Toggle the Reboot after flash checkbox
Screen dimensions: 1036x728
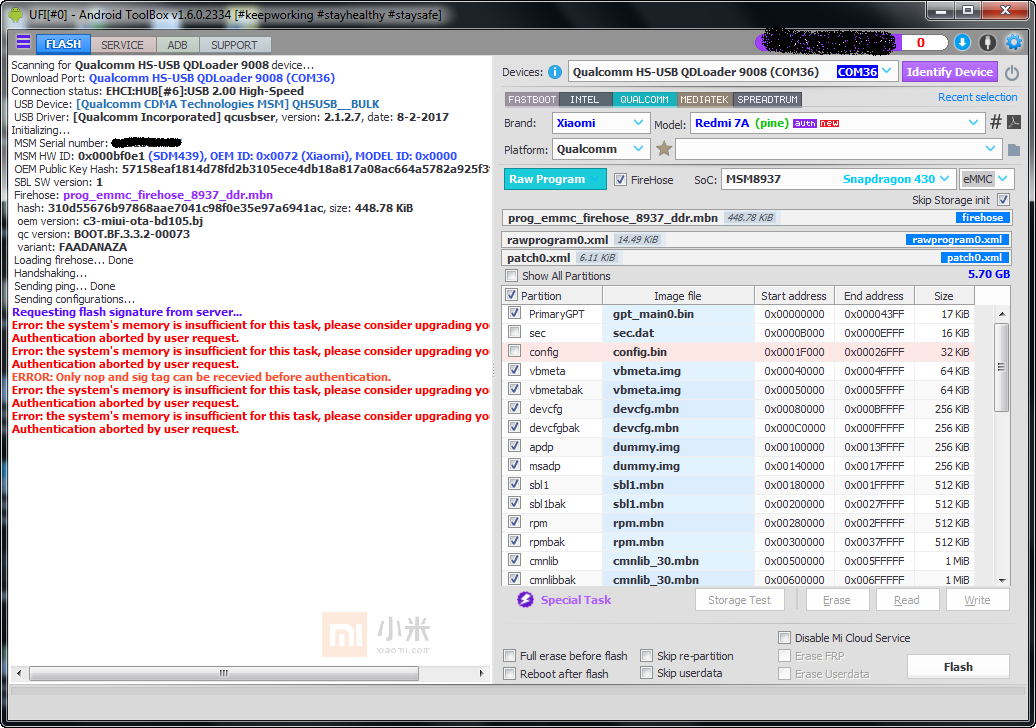coord(510,674)
